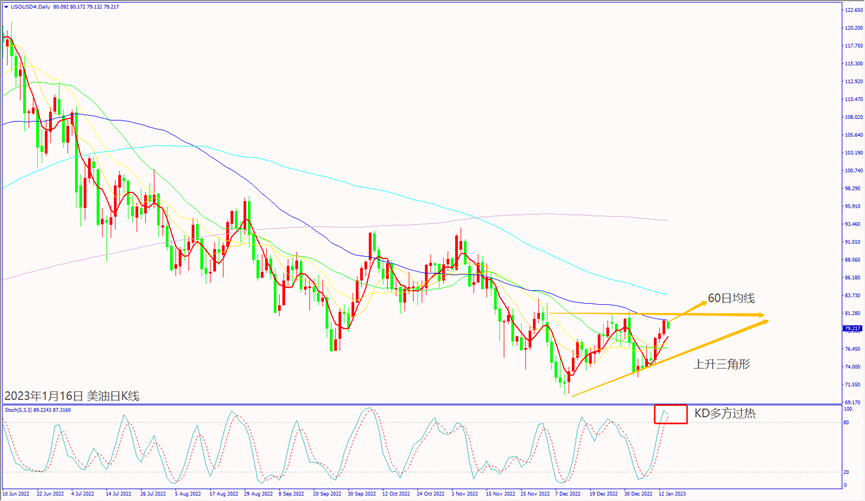
Task: Click the 10 Jun 2022 date marker
Action: [x=22, y=494]
